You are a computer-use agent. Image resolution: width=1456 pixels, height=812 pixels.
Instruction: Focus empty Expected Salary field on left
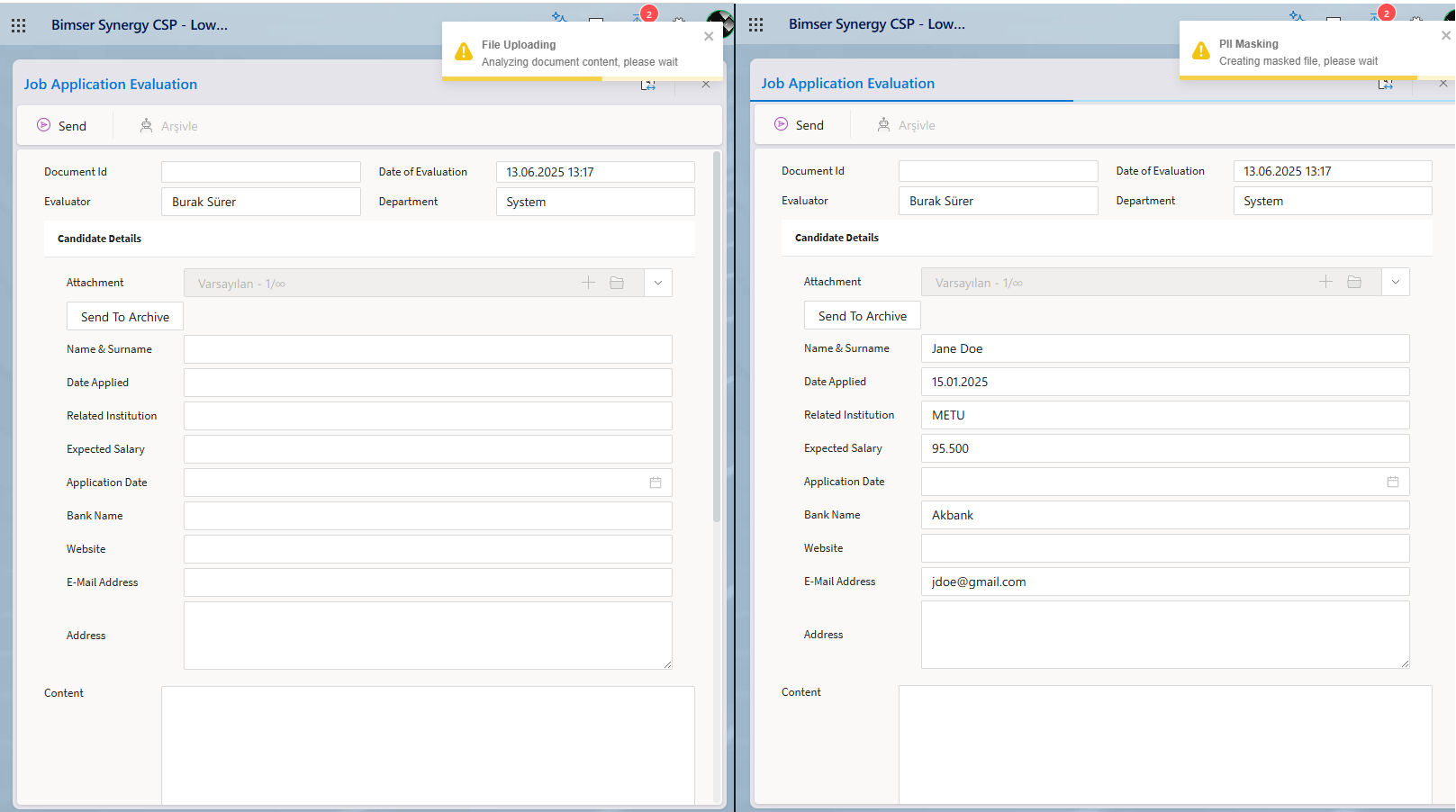[428, 449]
